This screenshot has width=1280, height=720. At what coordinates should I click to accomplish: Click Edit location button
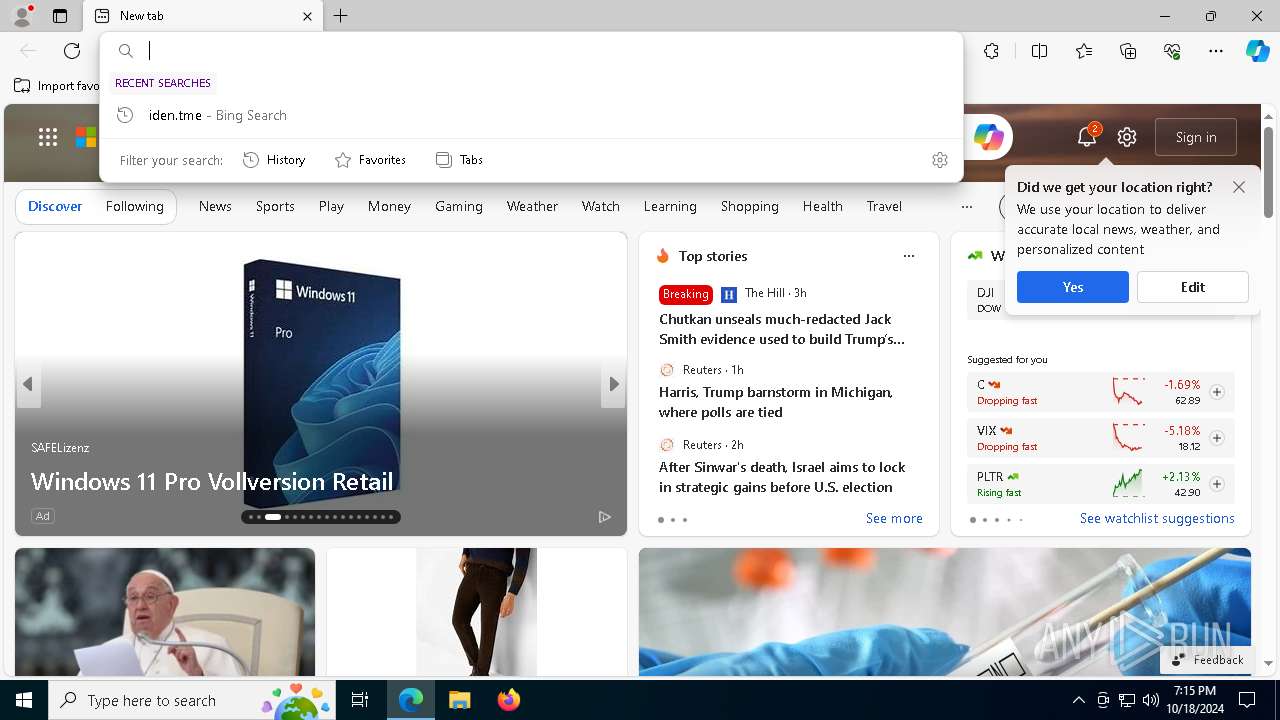coord(1193,287)
